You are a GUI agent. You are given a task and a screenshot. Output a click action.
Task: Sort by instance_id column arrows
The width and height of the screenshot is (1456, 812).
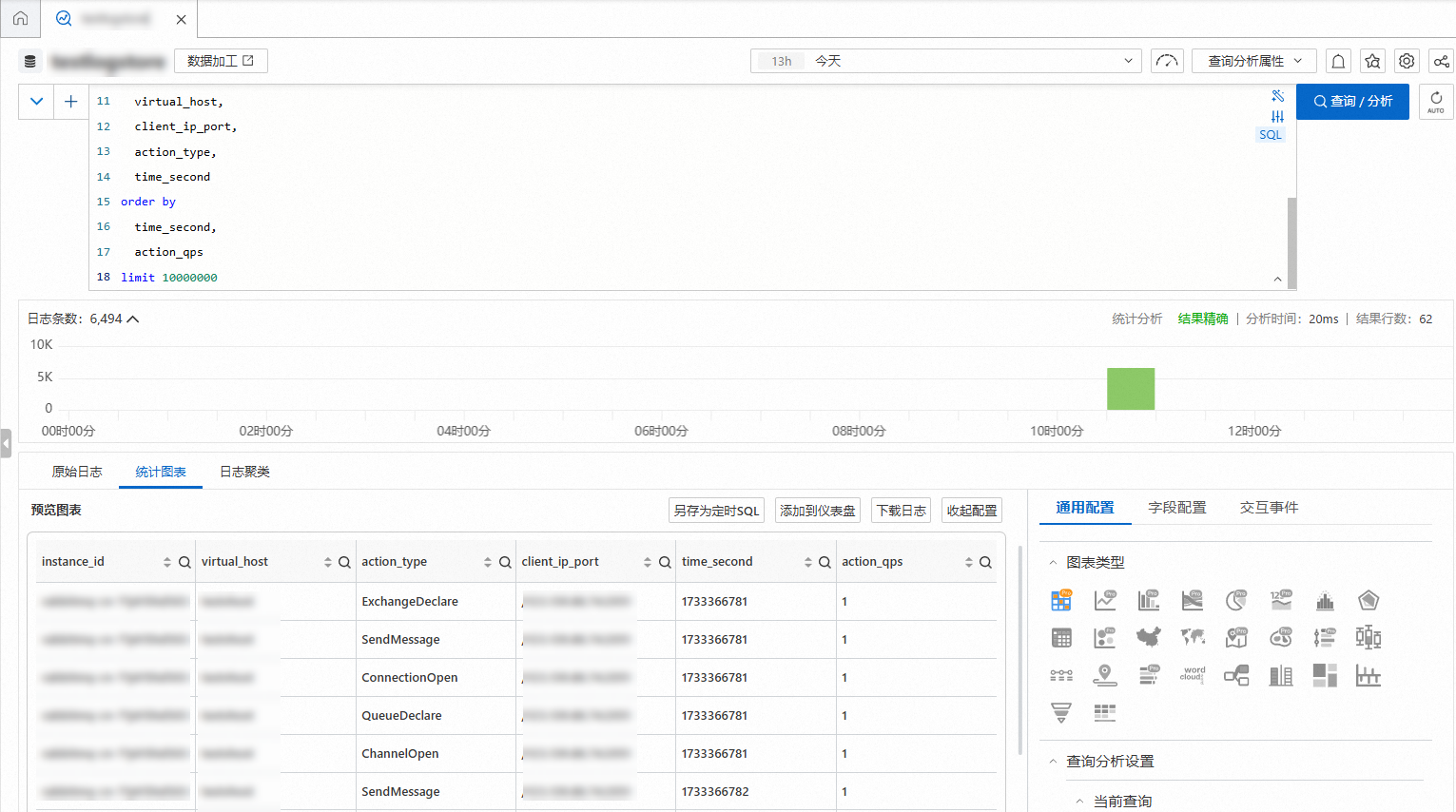click(x=167, y=562)
